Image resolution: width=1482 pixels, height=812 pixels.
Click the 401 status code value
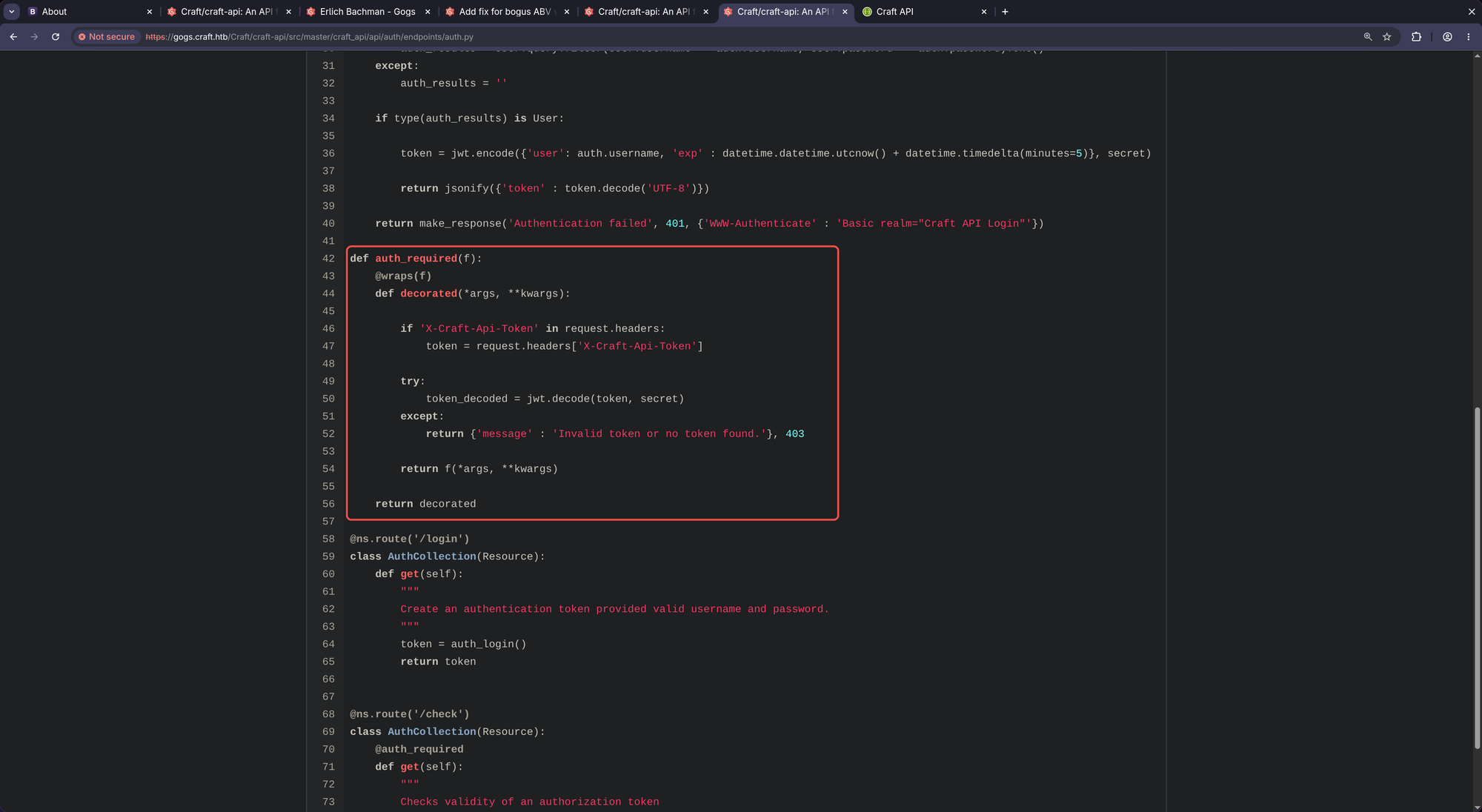[x=674, y=223]
